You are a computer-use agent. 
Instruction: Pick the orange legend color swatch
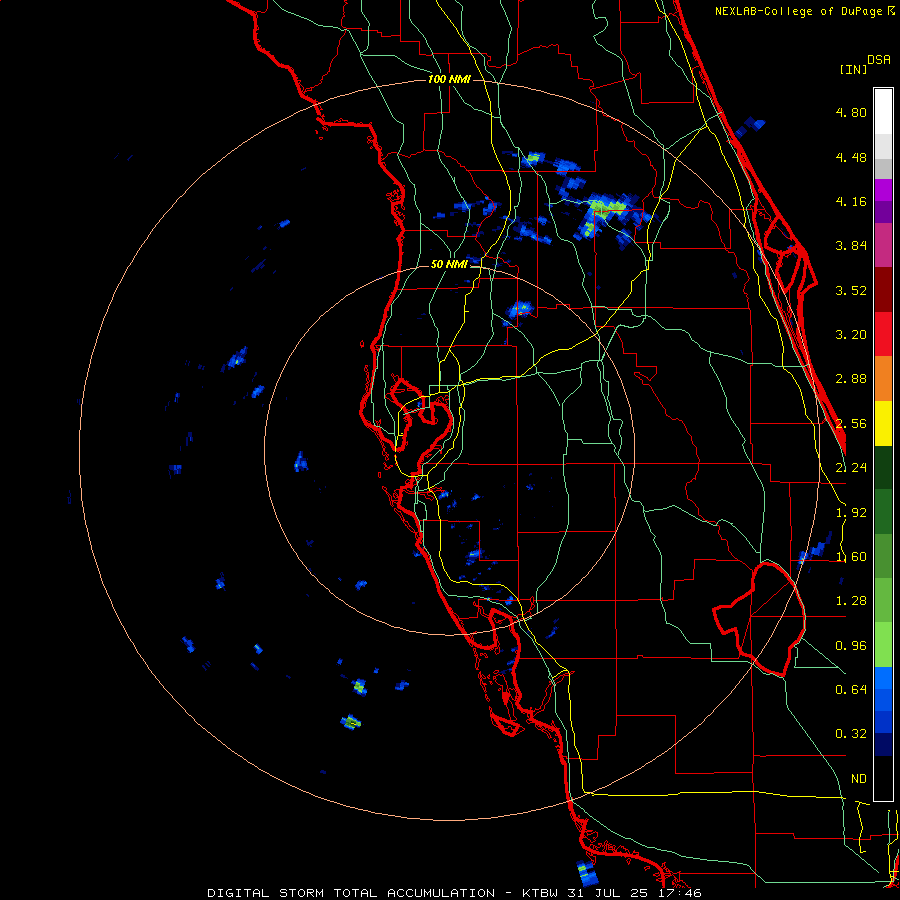coord(883,379)
